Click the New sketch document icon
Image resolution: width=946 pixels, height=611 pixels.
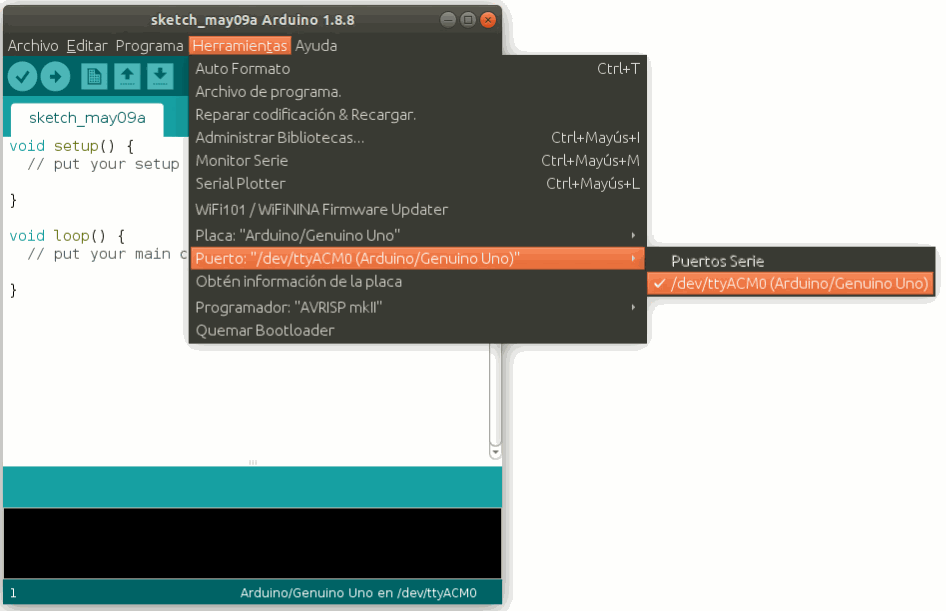pyautogui.click(x=94, y=77)
